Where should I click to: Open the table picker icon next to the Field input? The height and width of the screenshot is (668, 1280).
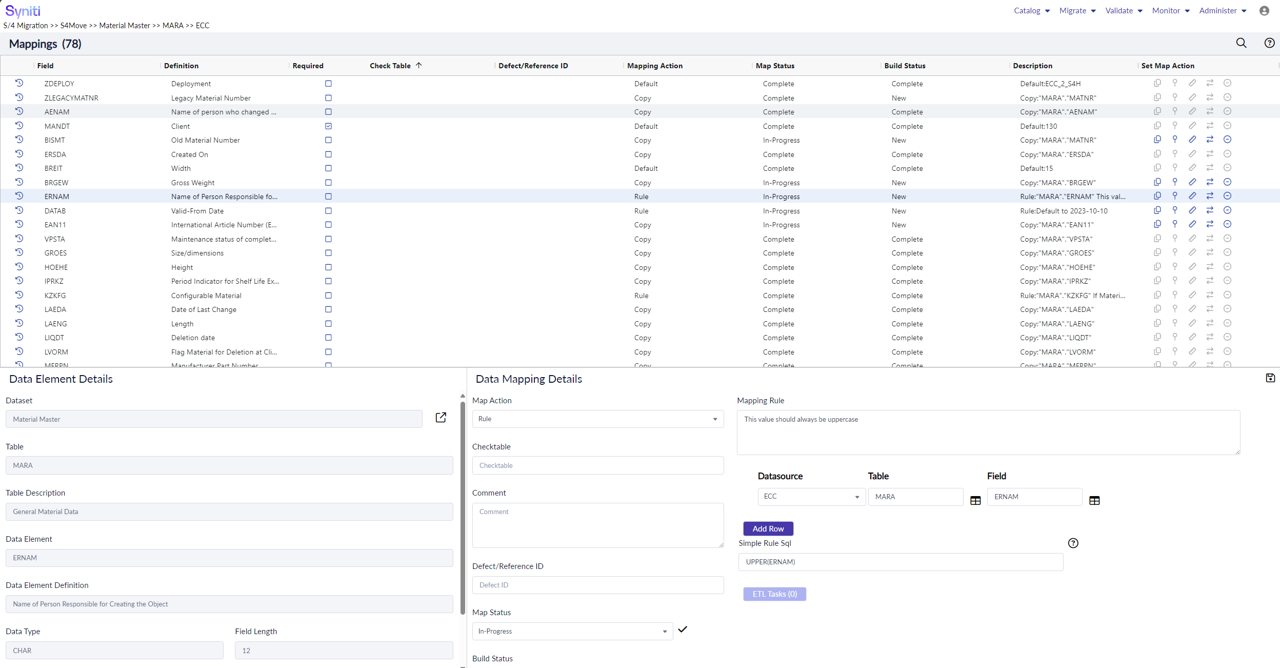tap(1094, 500)
